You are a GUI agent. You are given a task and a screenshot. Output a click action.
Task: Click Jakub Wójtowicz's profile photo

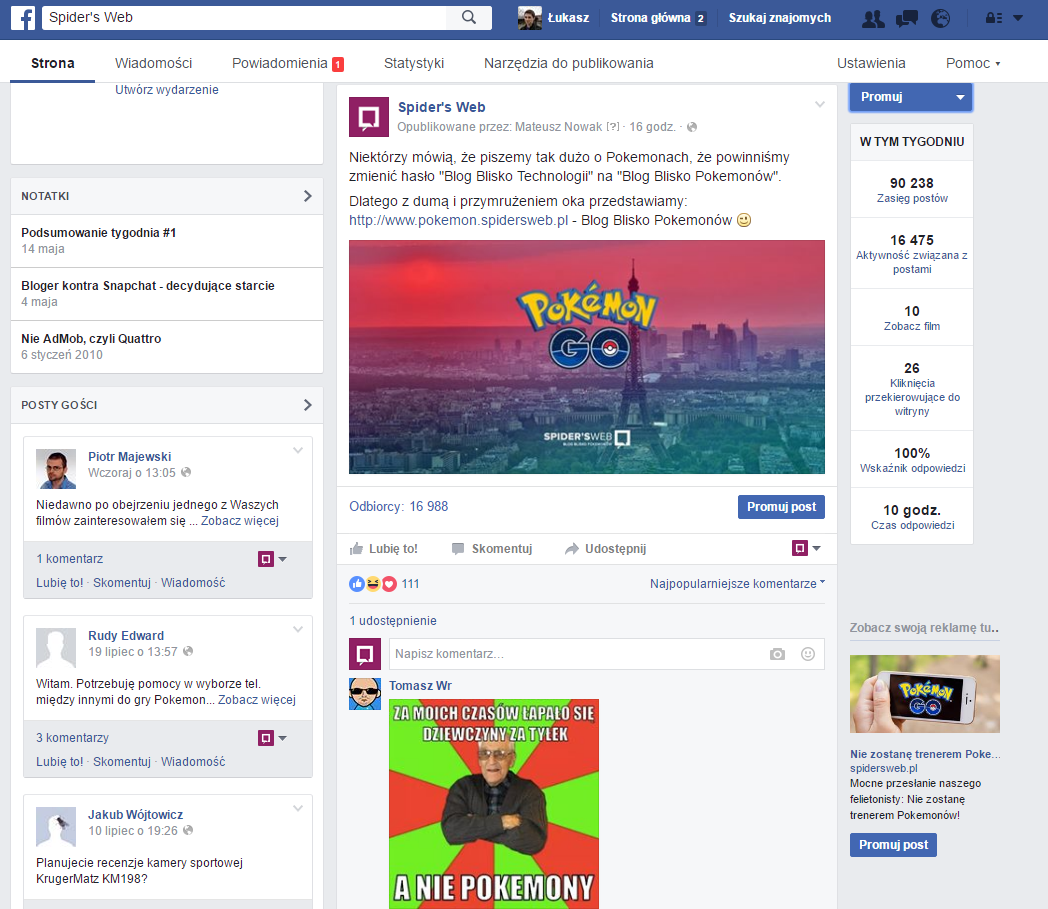(56, 827)
